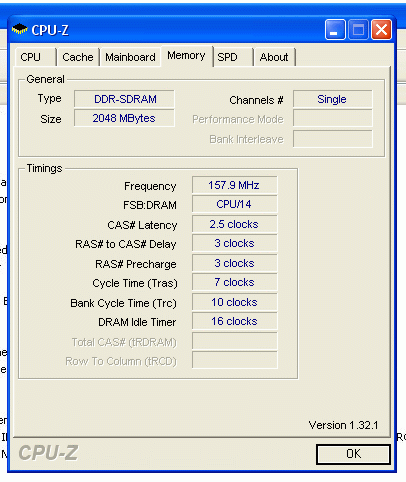
Task: Minimize the CPU-Z window
Action: 335,30
